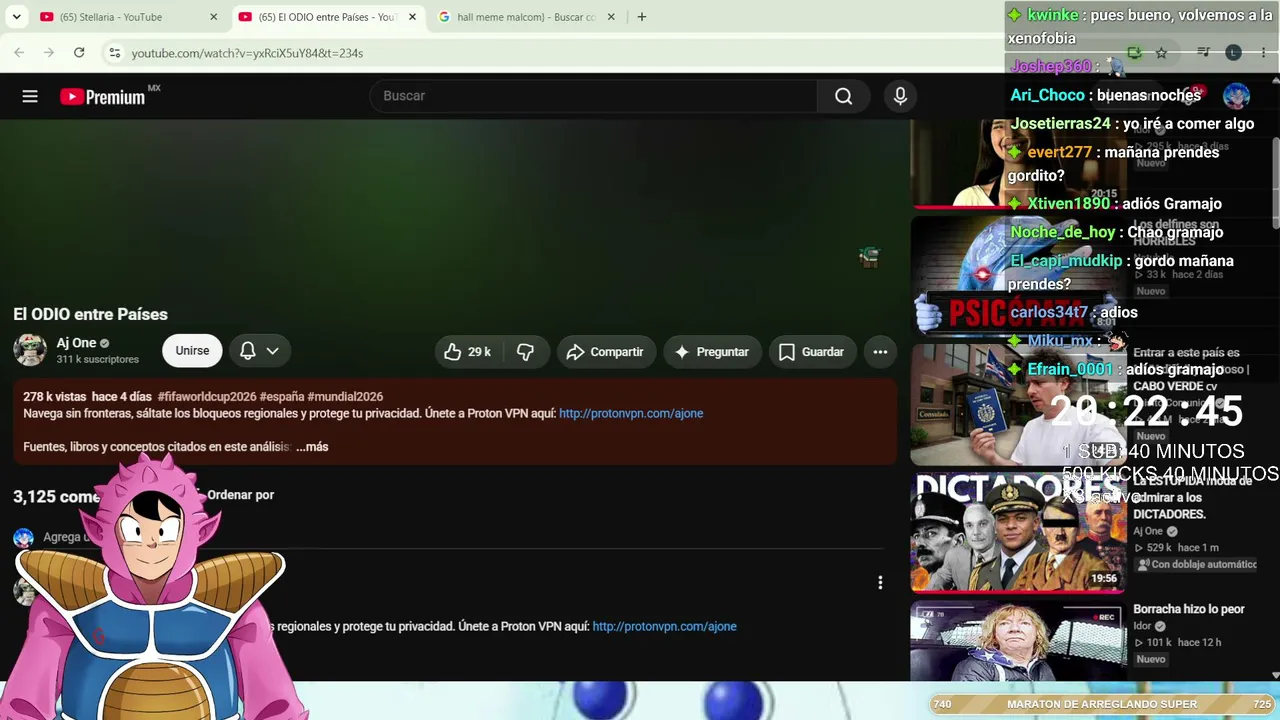The height and width of the screenshot is (720, 1280).
Task: Open the Aj One channel name
Action: coord(76,343)
